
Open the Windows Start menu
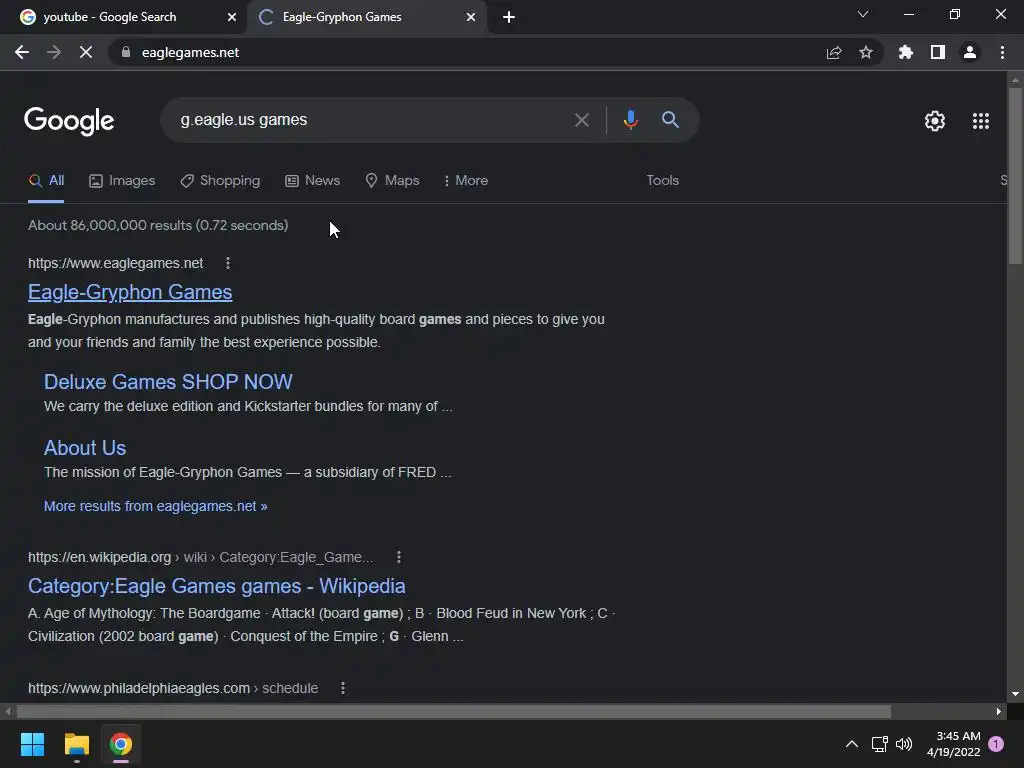32,744
